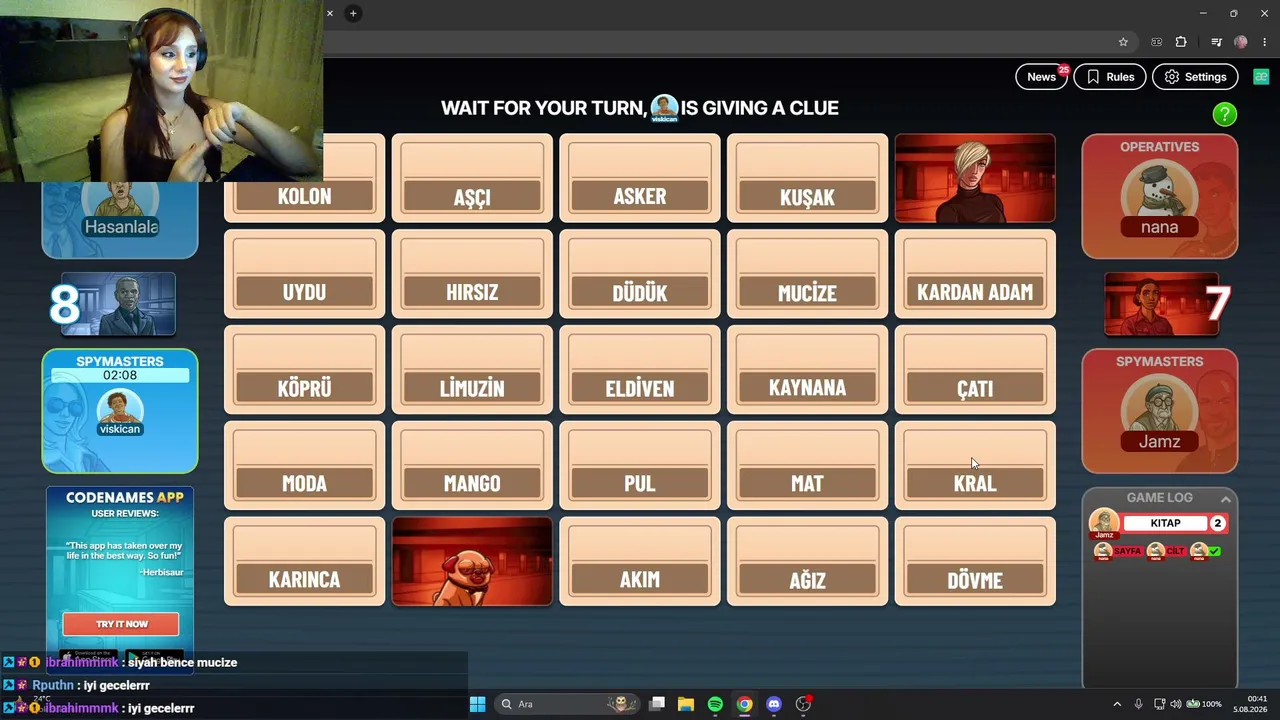Screen dimensions: 1280x720
Task: Open the media controls icon in Chrome toolbar
Action: click(x=1216, y=42)
